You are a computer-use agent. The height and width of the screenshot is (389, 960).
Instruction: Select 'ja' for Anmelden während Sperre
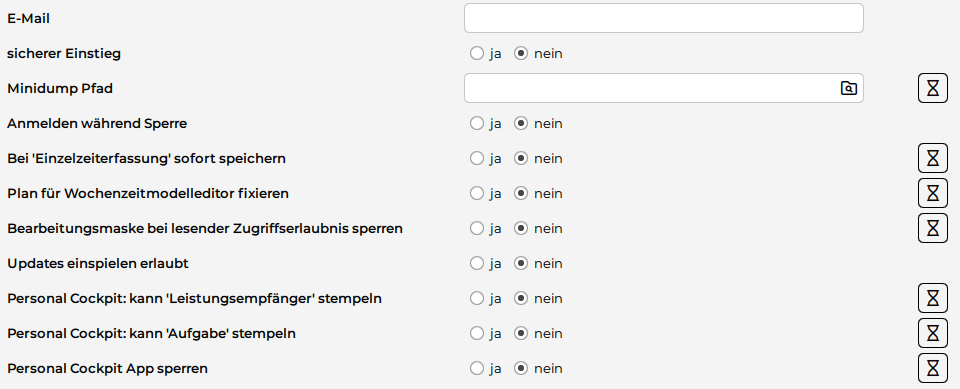coord(477,123)
